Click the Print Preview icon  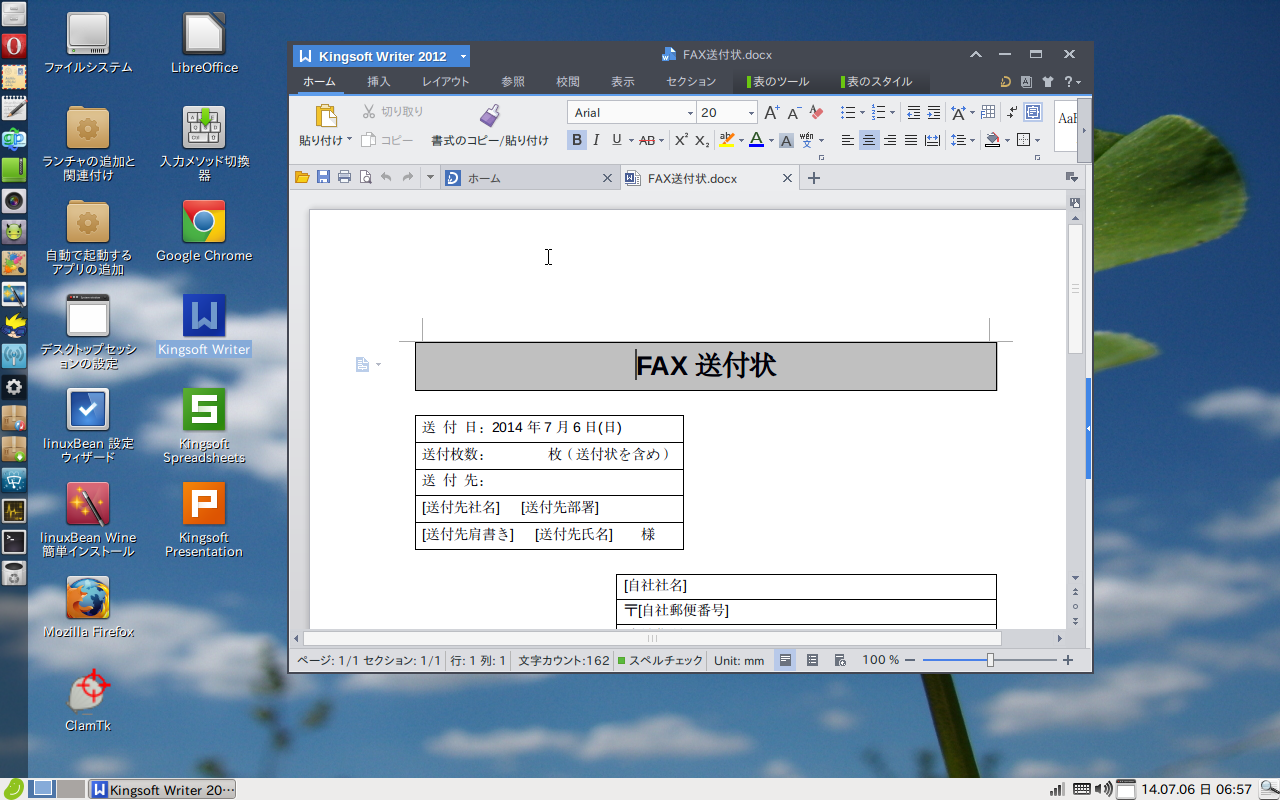365,177
